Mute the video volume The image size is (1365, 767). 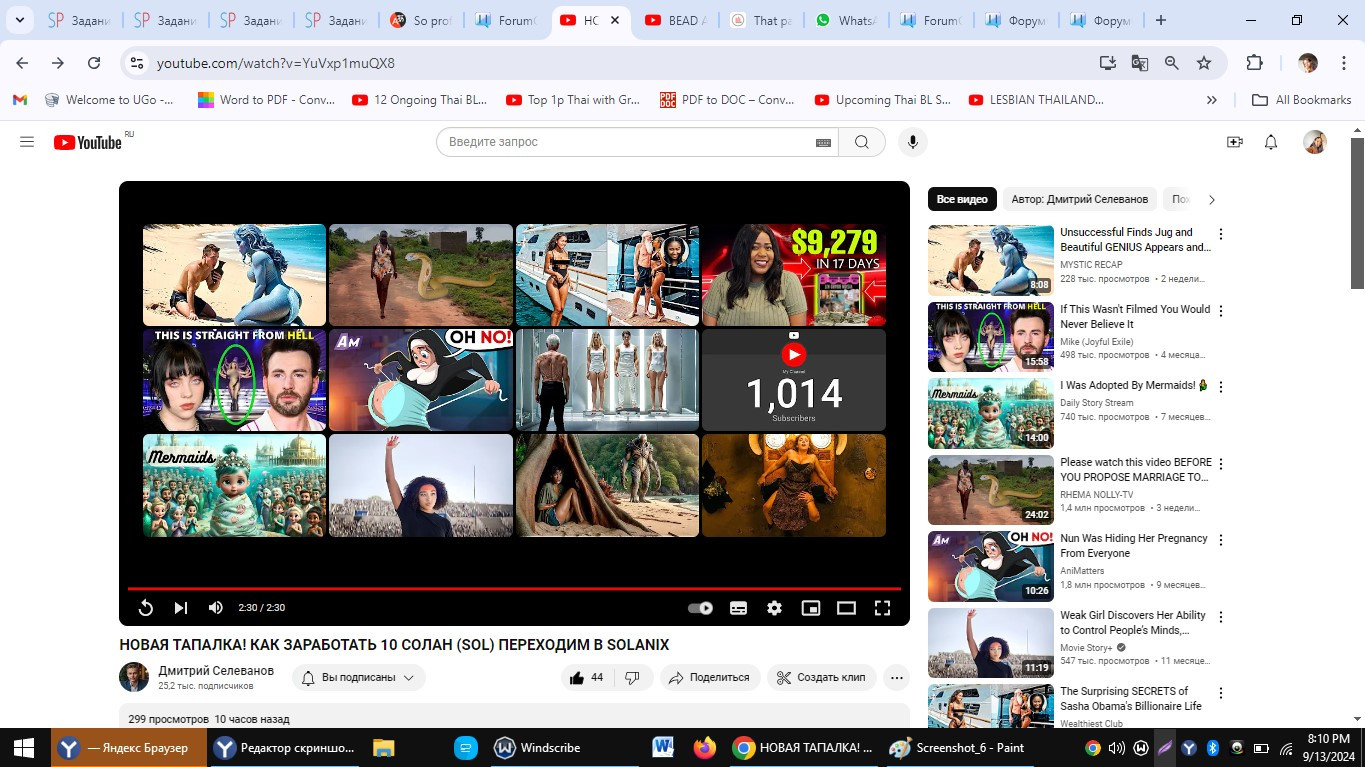pos(215,608)
